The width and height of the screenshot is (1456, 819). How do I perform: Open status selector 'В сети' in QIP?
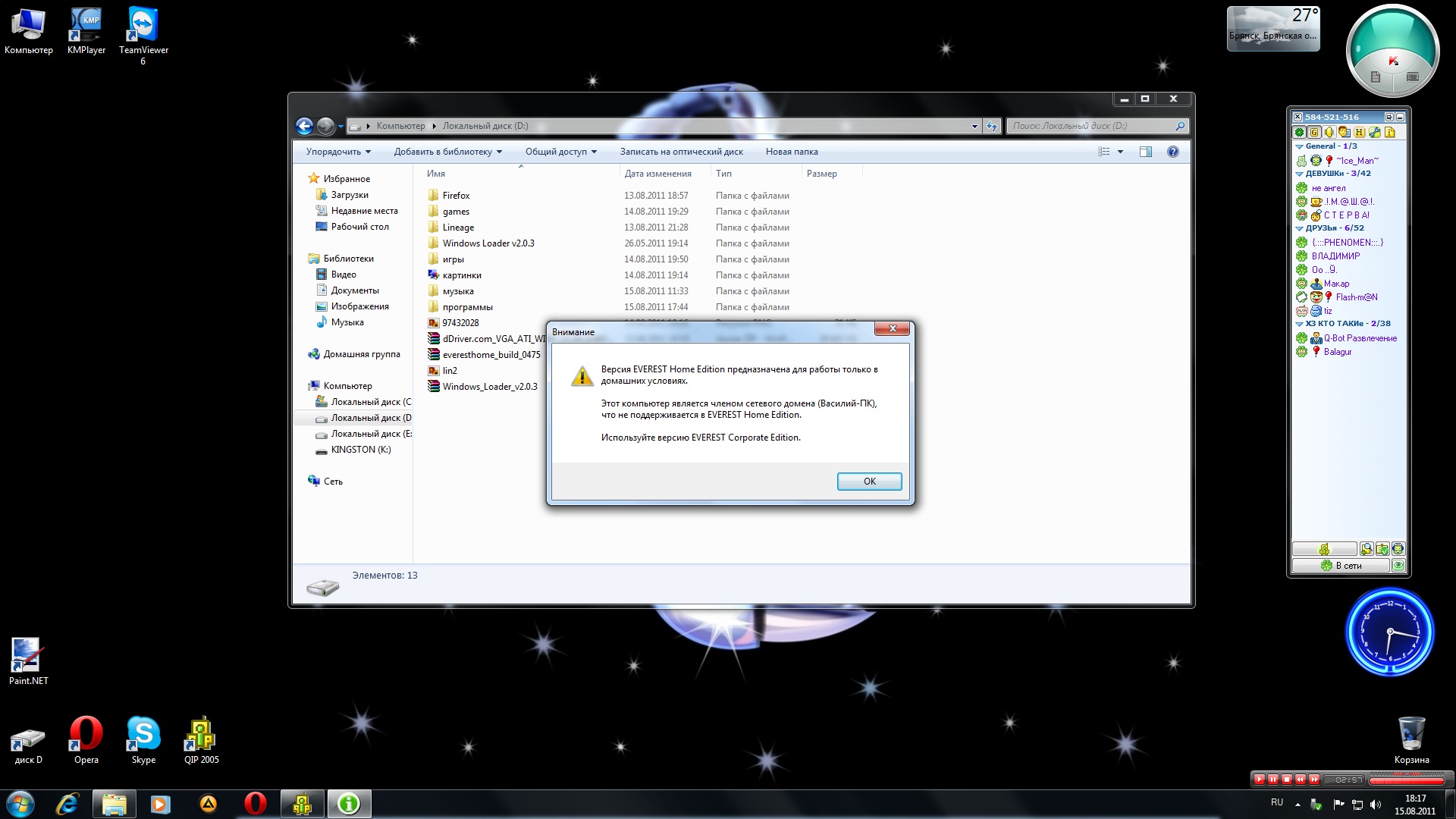tap(1341, 566)
